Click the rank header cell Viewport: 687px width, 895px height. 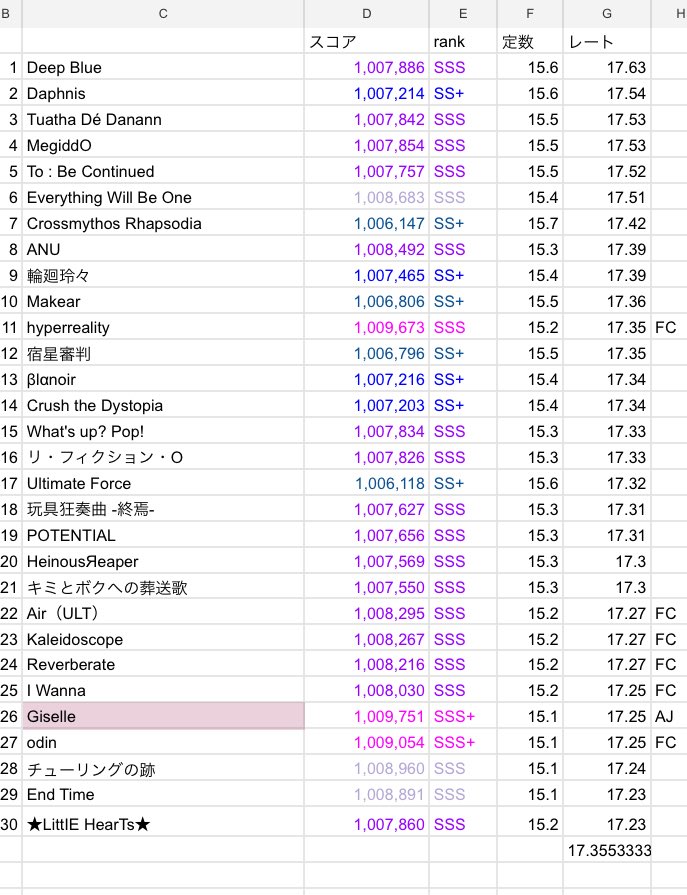(463, 41)
